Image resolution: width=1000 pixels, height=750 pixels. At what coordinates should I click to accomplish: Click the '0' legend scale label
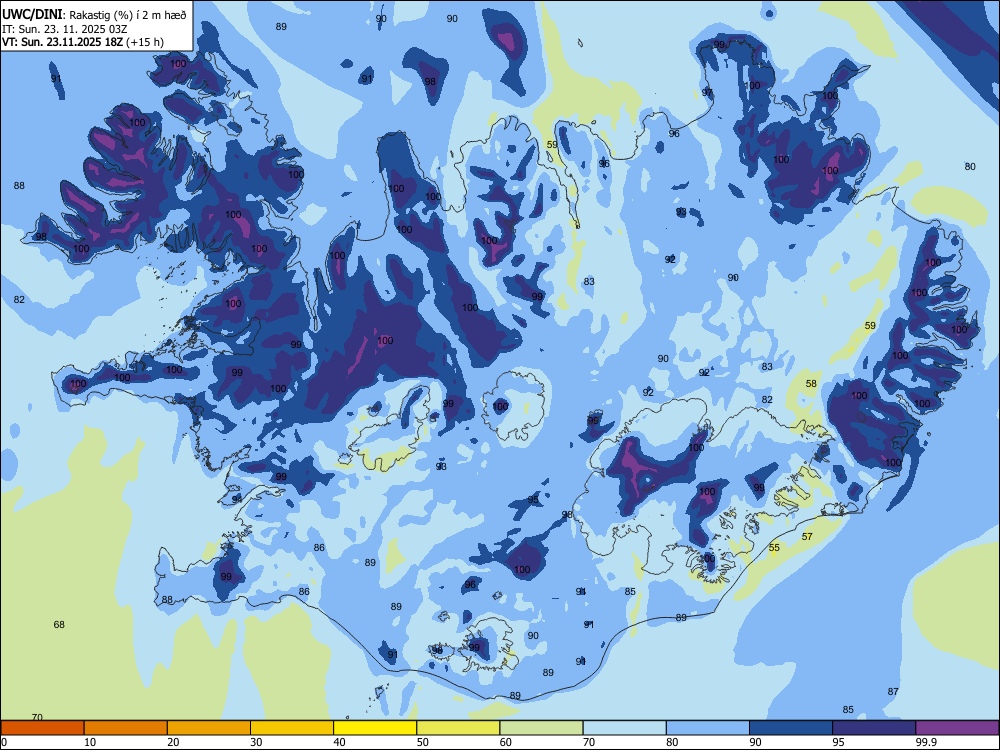click(x=4, y=742)
